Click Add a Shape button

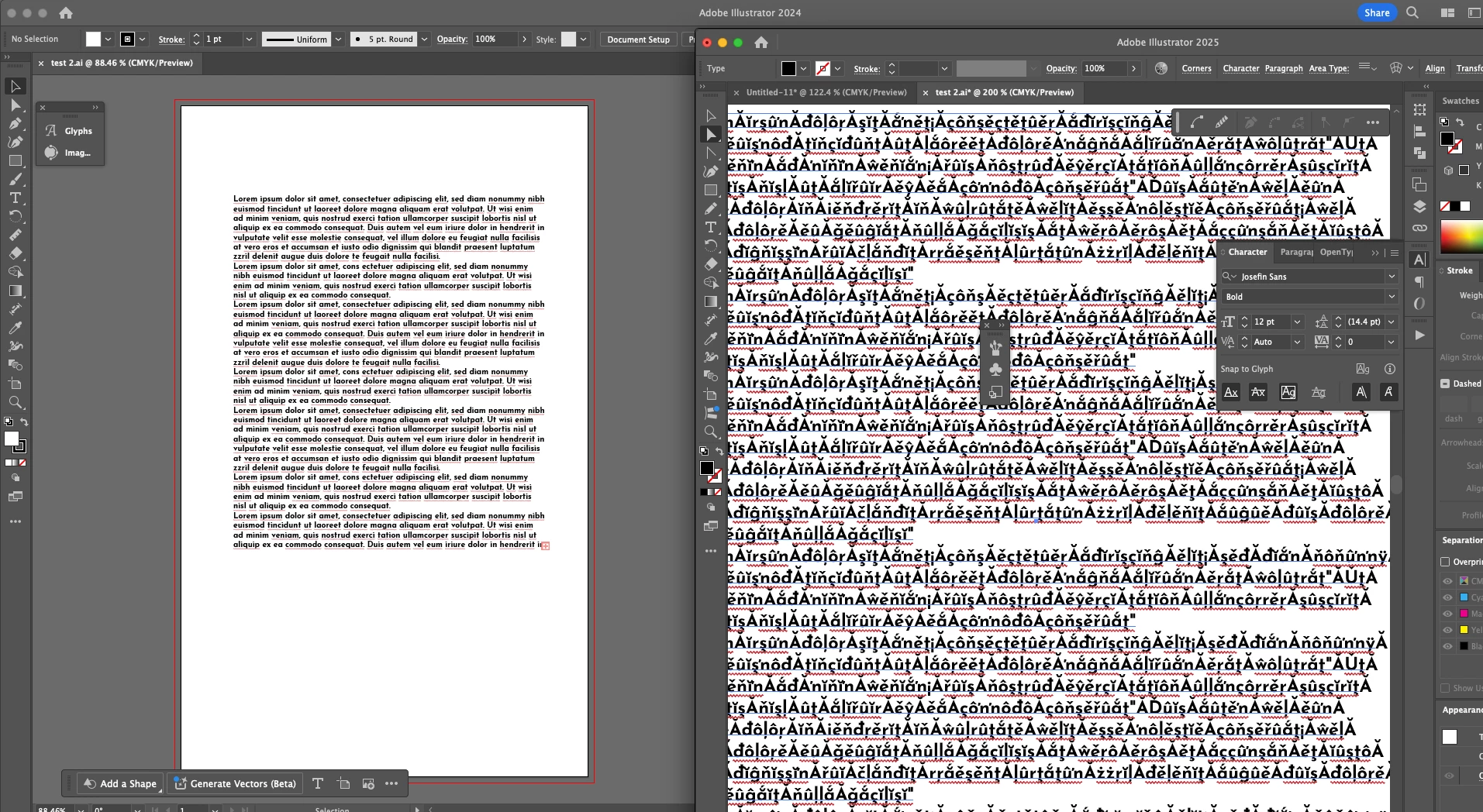[120, 783]
